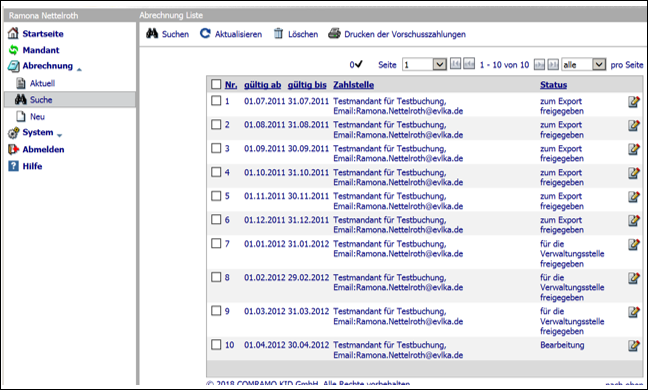
Task: Click the Suchen binoculars toolbar icon
Action: (152, 33)
